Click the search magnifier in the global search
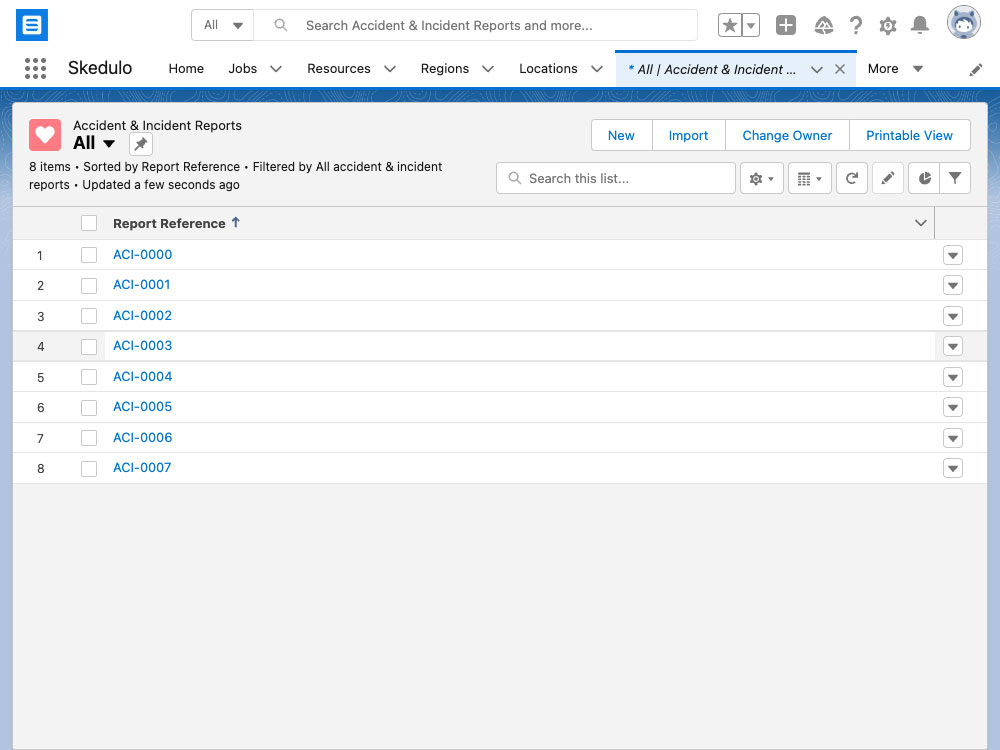Screen dimensions: 1000x750 [x=281, y=26]
